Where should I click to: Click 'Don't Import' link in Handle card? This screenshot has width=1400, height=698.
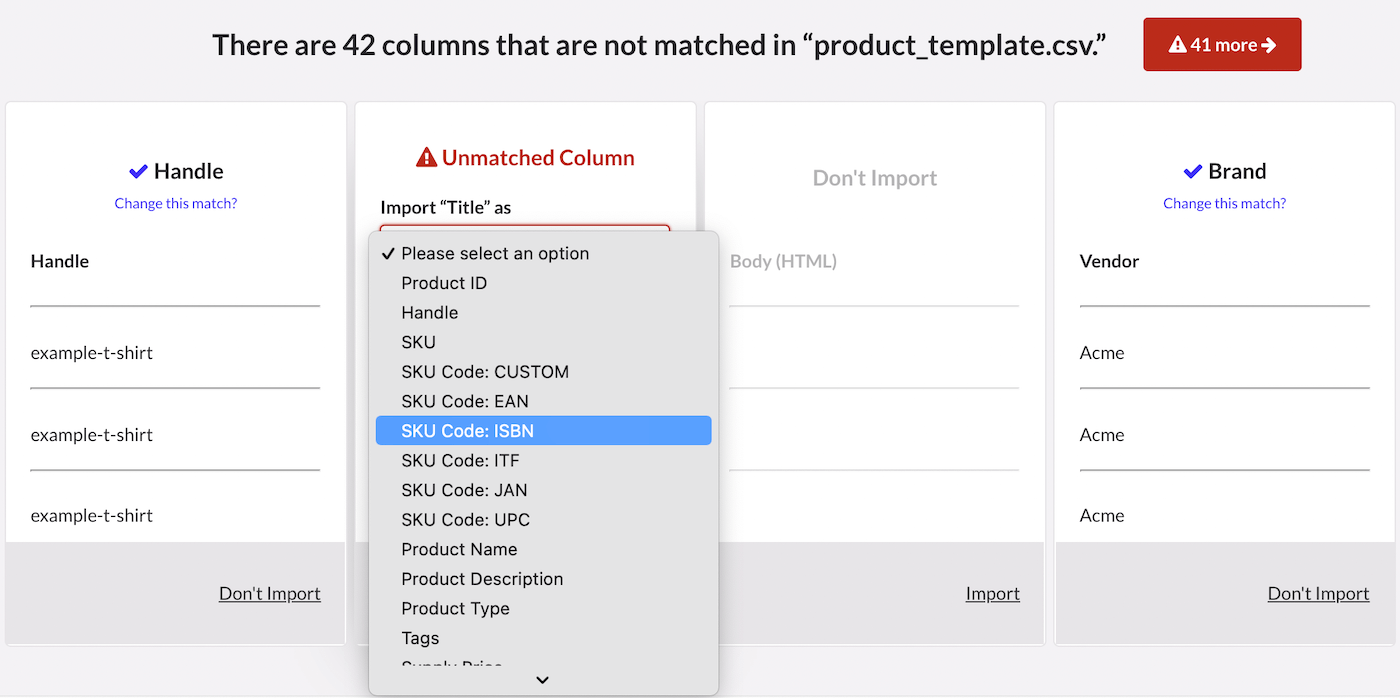point(270,594)
